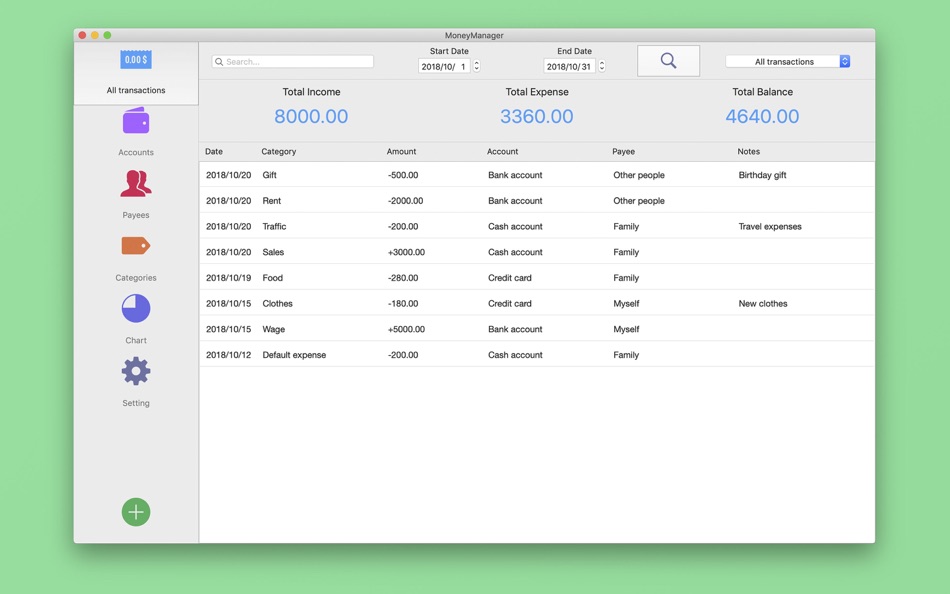Click the Start Date field

coord(444,66)
